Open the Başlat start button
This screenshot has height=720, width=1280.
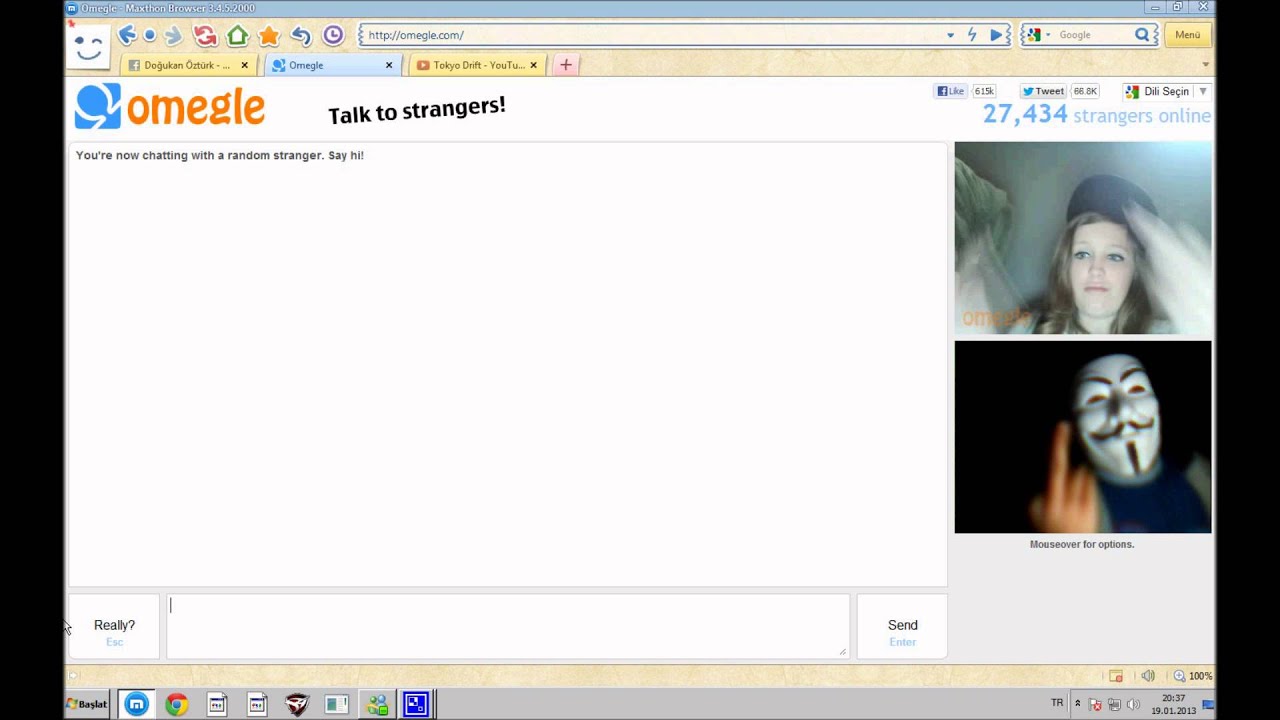pos(87,704)
